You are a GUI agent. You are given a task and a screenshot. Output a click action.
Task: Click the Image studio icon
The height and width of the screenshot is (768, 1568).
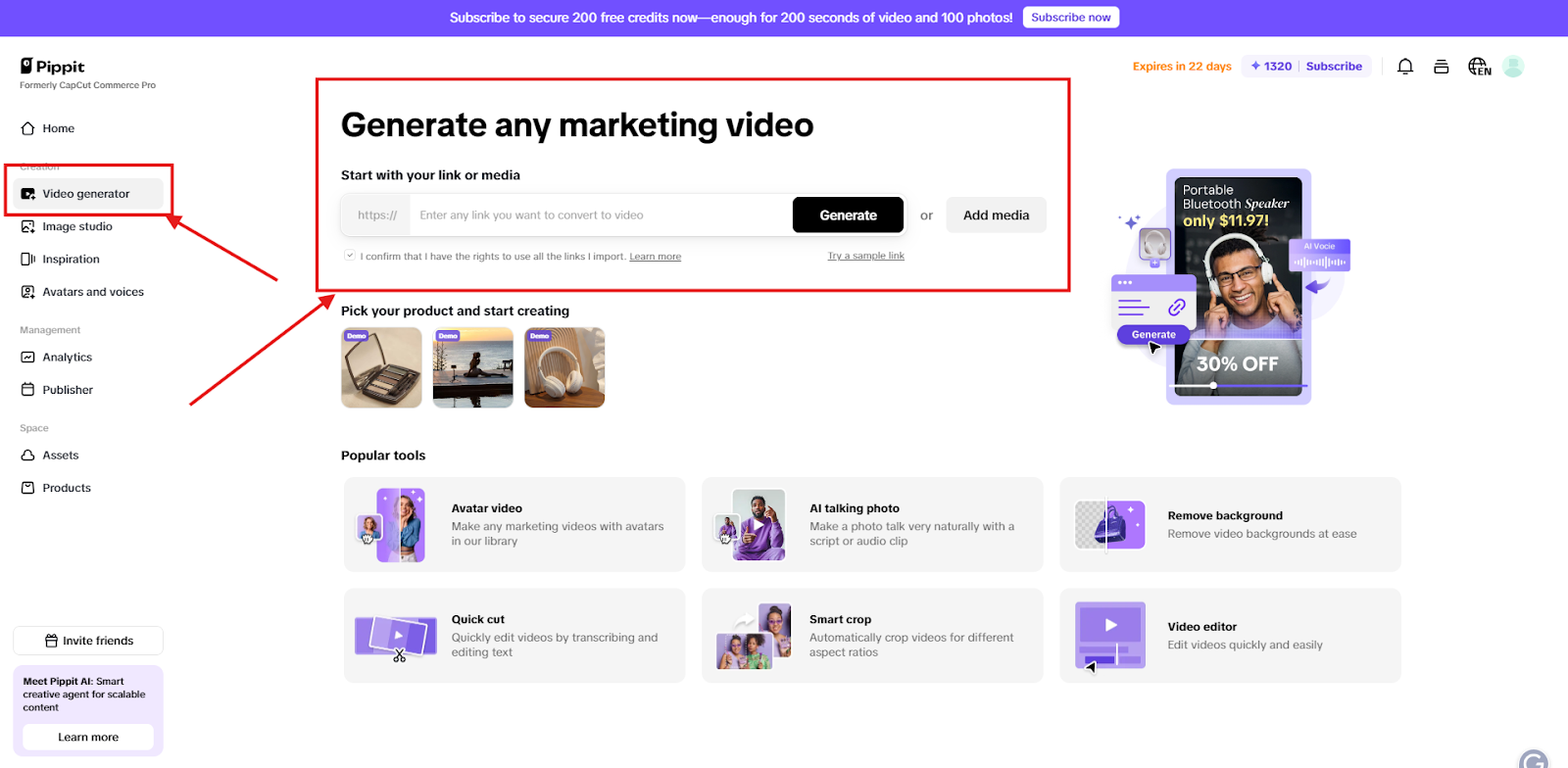coord(27,226)
